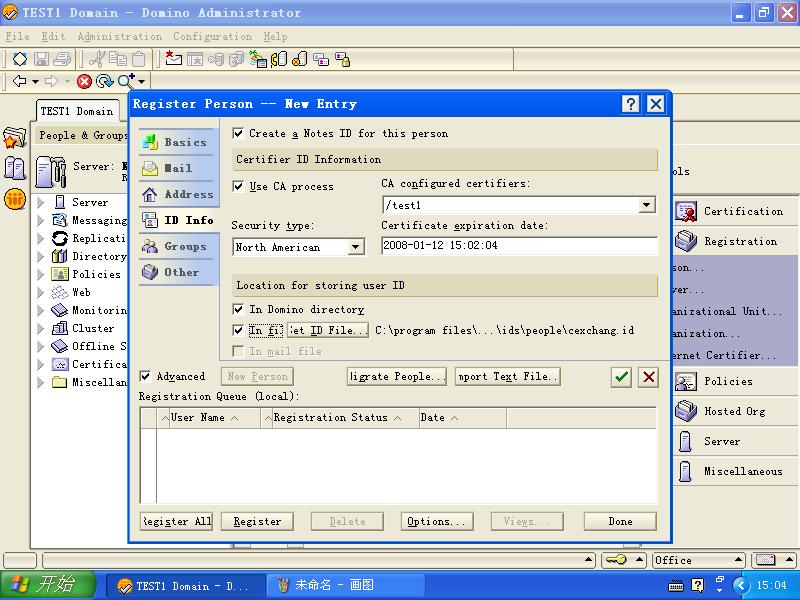Open the Paint taskbar window button

click(345, 585)
